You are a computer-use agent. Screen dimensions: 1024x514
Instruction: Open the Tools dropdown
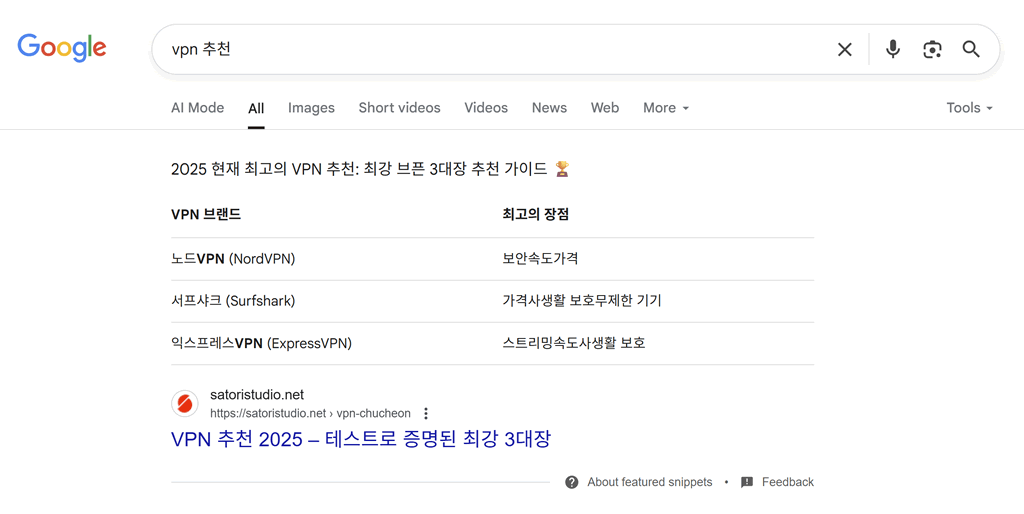pos(969,108)
